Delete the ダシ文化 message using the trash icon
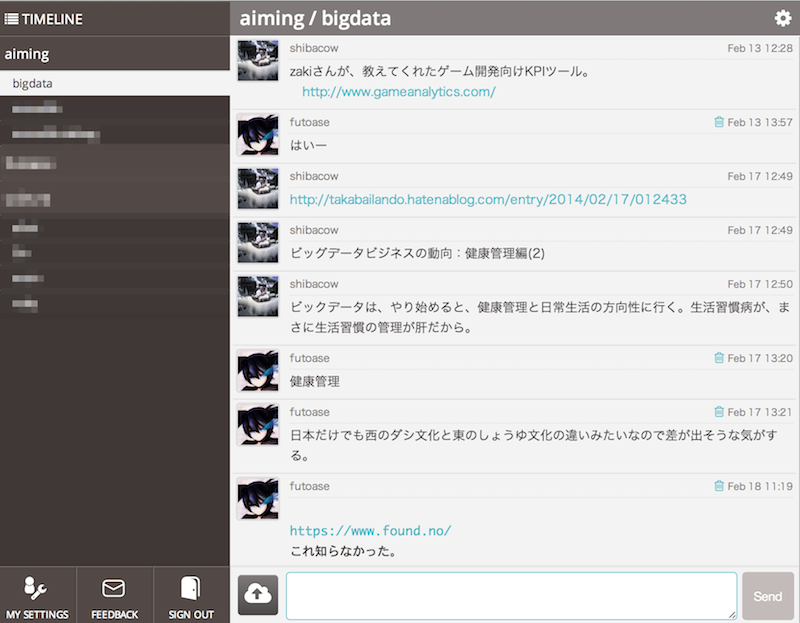This screenshot has height=623, width=800. point(719,411)
